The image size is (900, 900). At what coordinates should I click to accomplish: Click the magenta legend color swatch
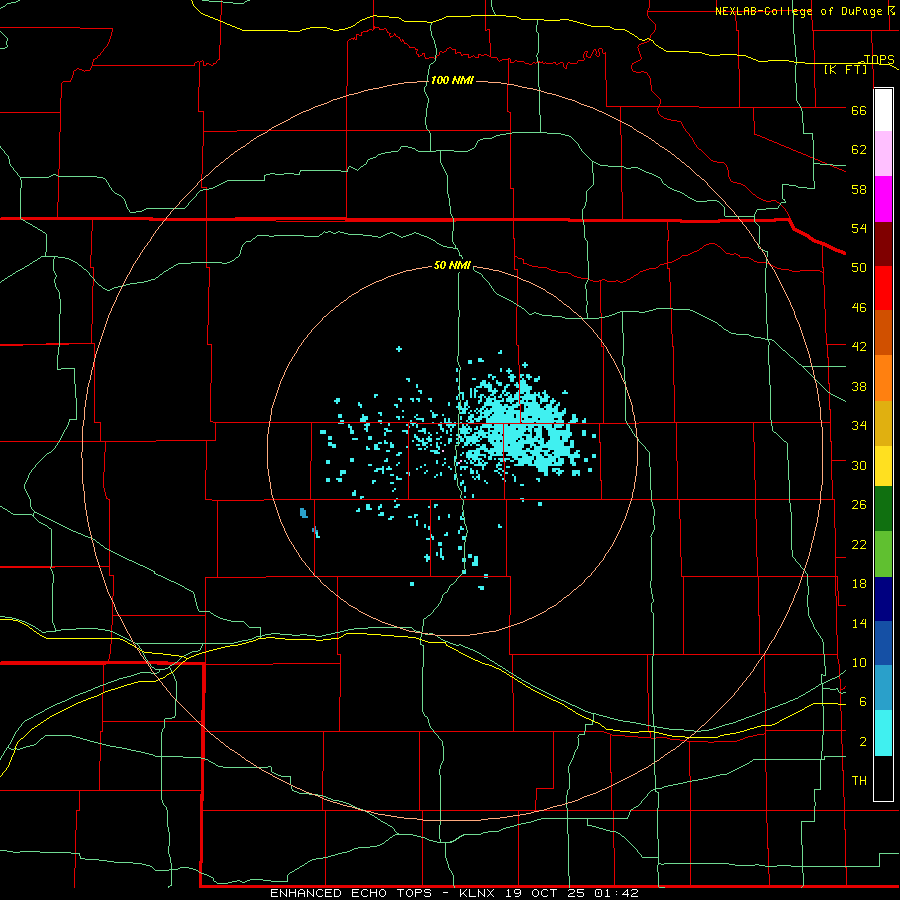point(883,199)
